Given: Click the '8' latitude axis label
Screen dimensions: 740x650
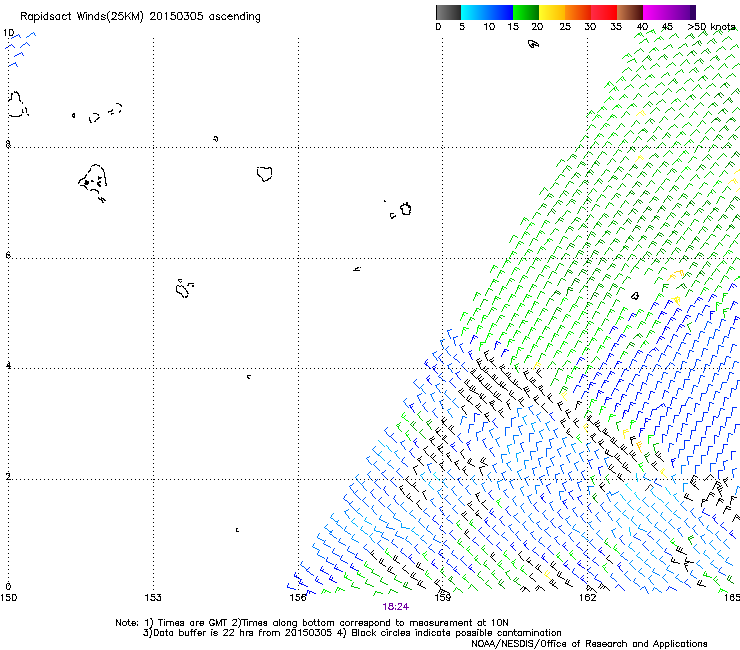Looking at the screenshot, I should (x=8, y=144).
